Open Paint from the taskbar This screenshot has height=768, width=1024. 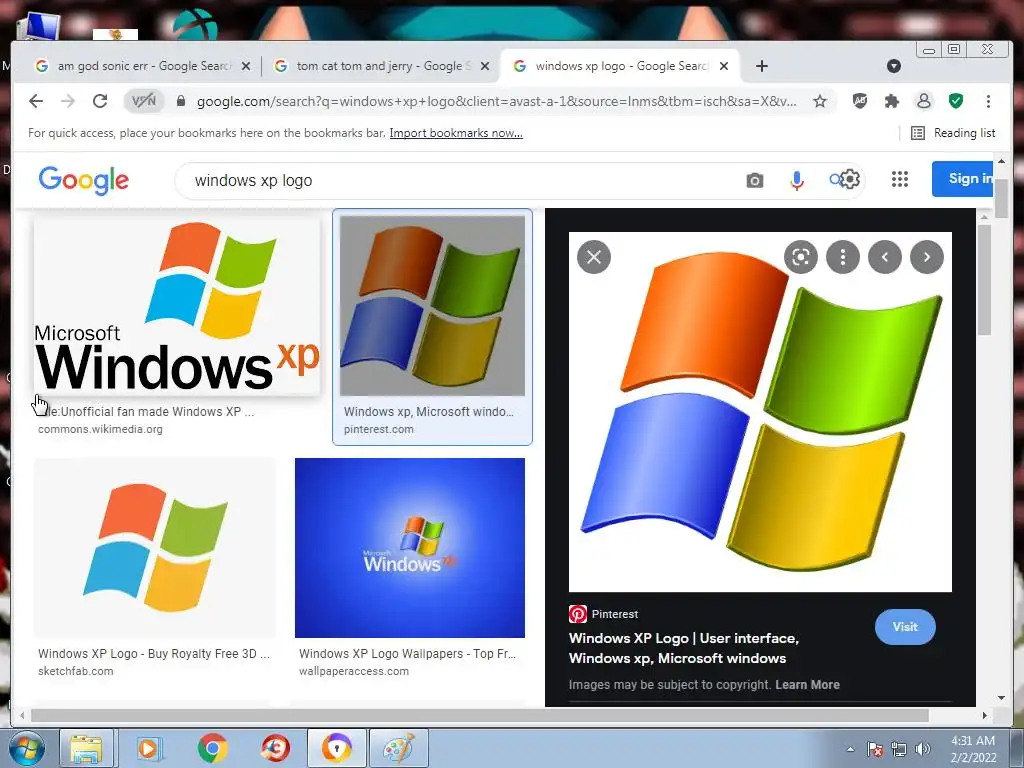click(399, 748)
